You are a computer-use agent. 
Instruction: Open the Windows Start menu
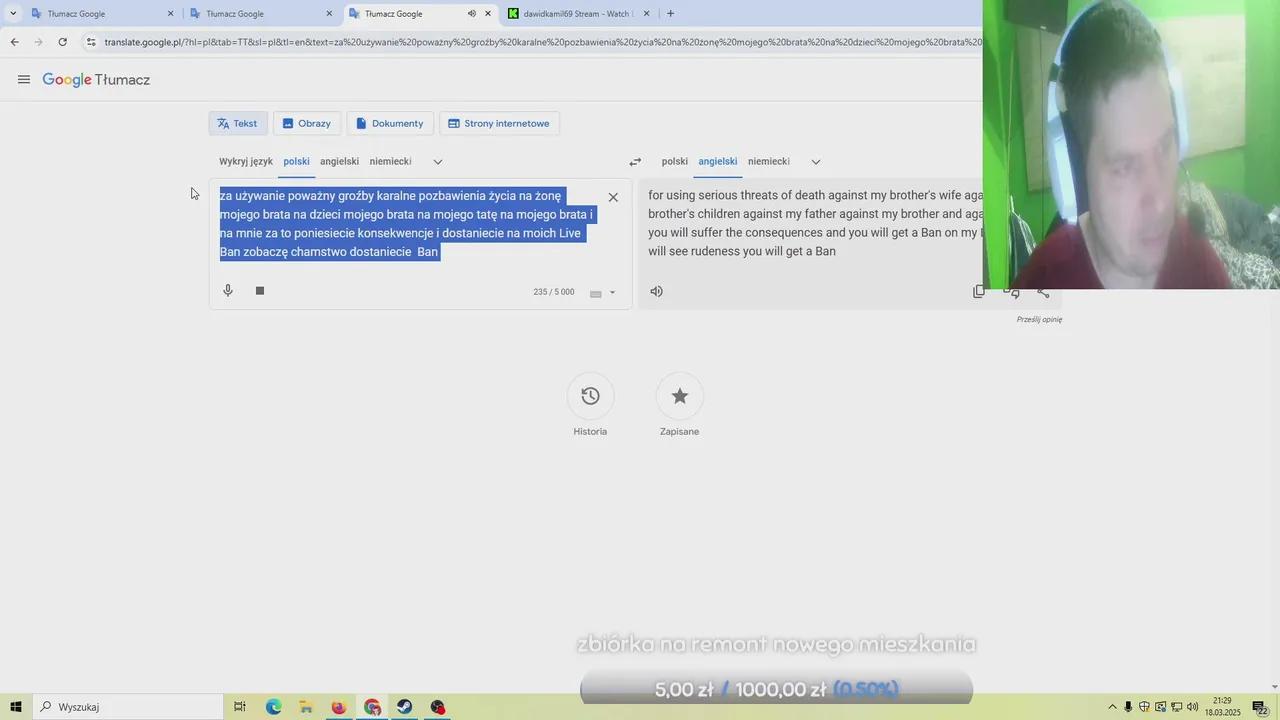tap(15, 707)
